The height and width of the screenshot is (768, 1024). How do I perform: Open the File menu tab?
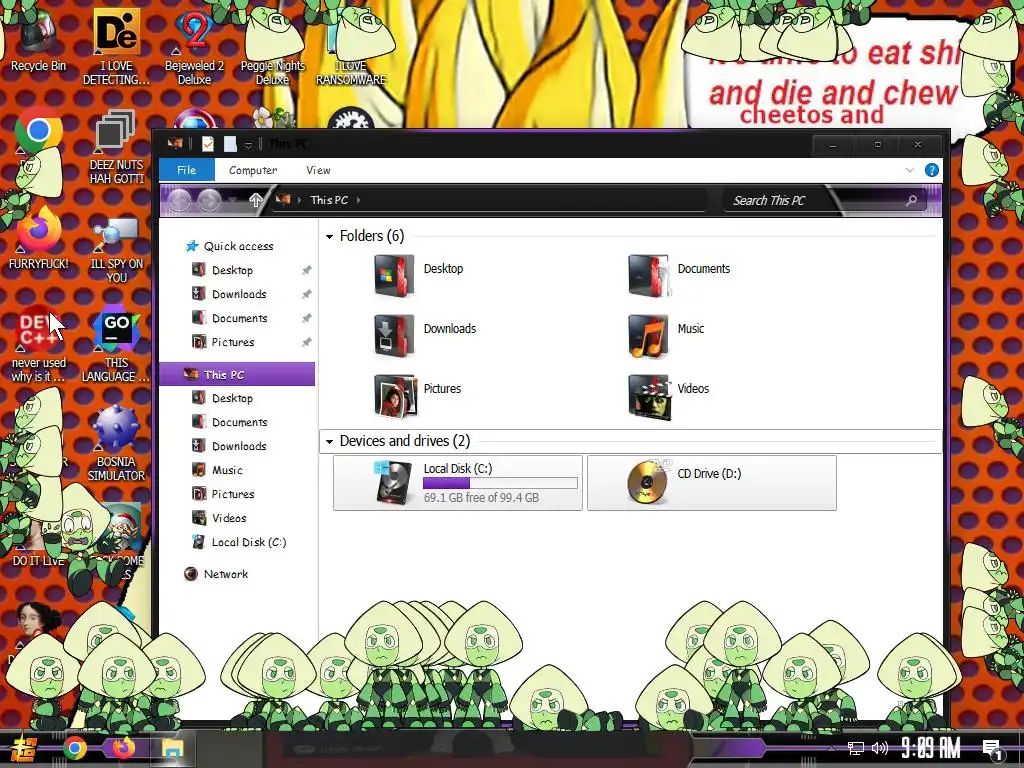point(187,170)
